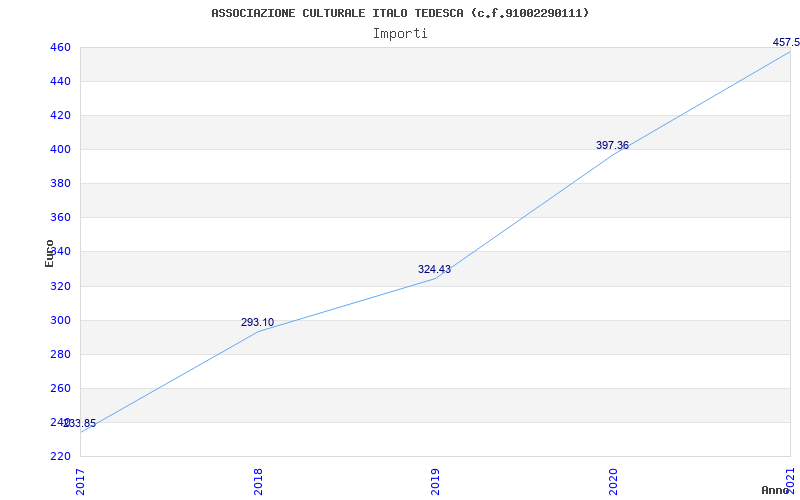Click the 2019 x-axis label

(x=435, y=481)
